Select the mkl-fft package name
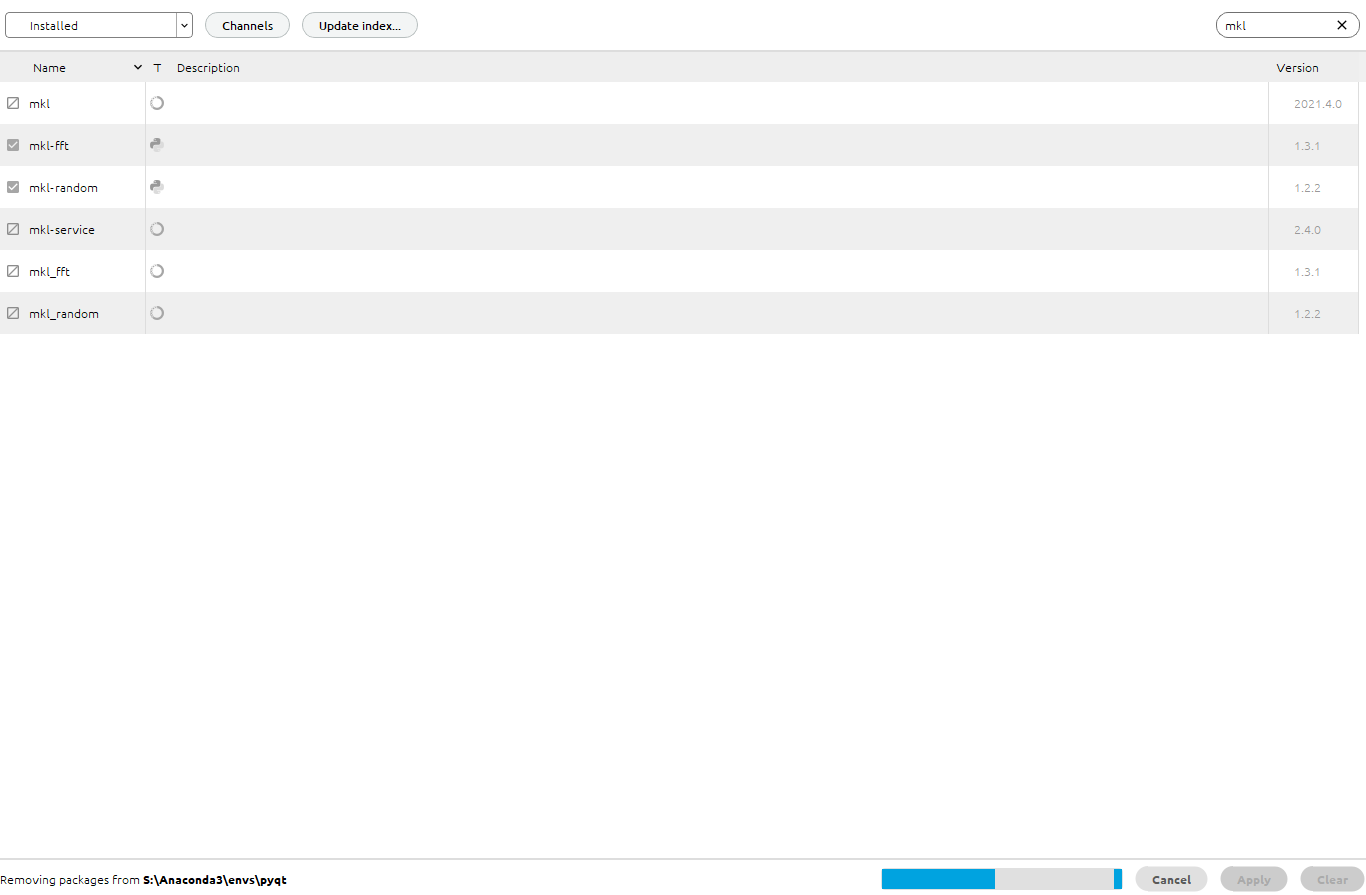 49,145
